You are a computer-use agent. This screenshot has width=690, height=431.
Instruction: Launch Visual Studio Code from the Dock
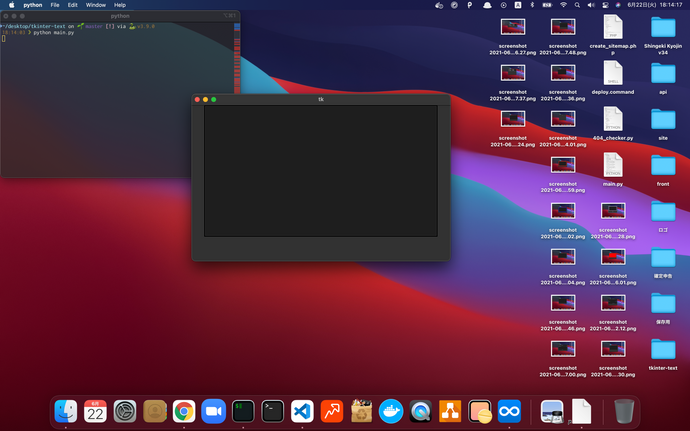(x=302, y=411)
